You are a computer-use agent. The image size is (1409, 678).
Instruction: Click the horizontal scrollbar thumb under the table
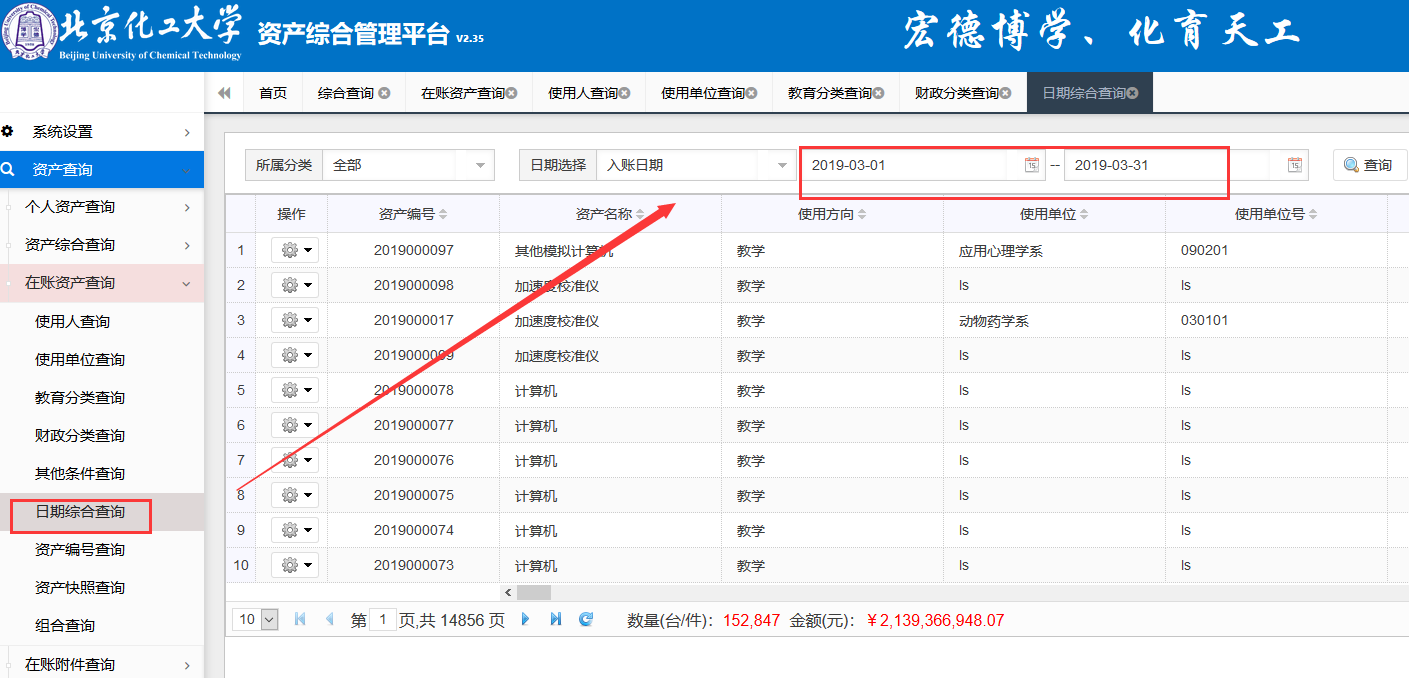point(533,593)
